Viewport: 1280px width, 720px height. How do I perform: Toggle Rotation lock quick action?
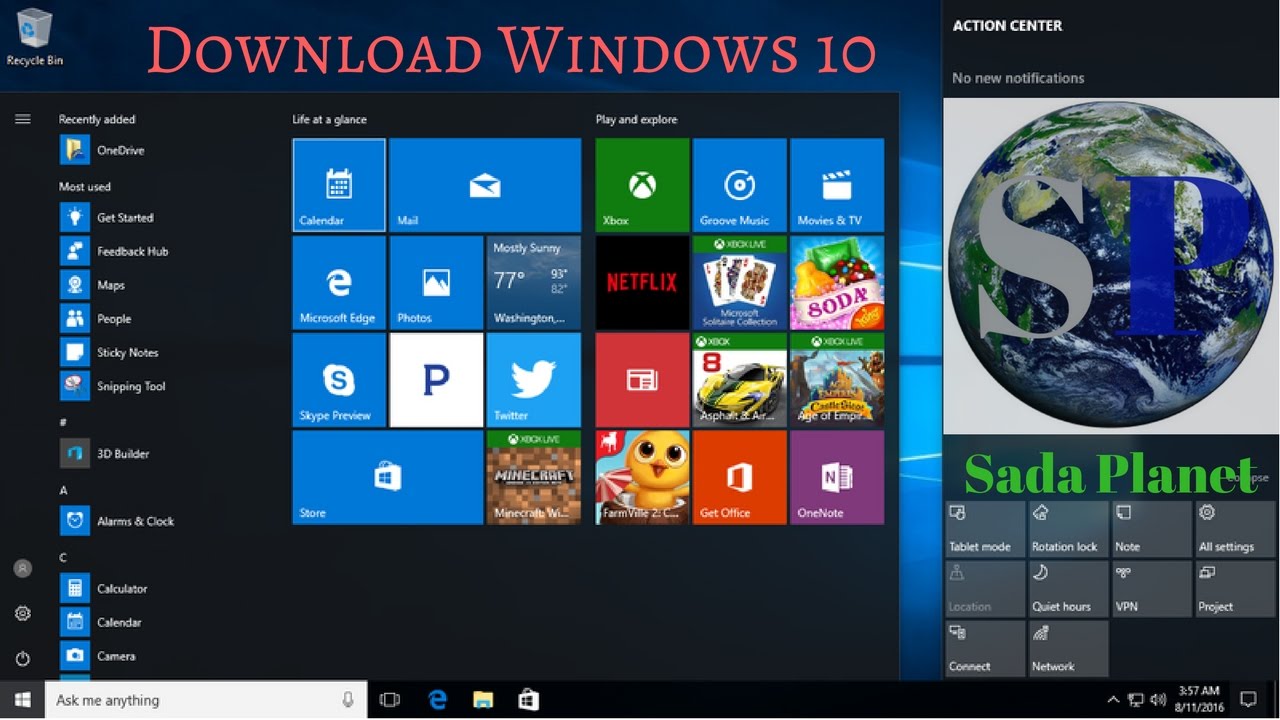1069,529
